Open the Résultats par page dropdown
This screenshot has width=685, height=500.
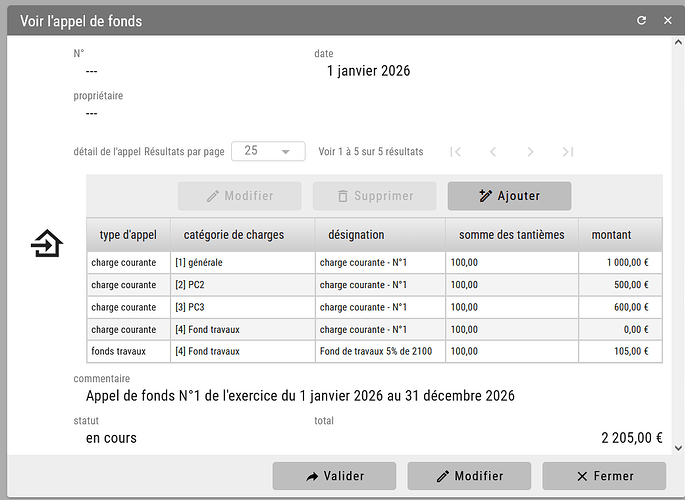coord(268,151)
